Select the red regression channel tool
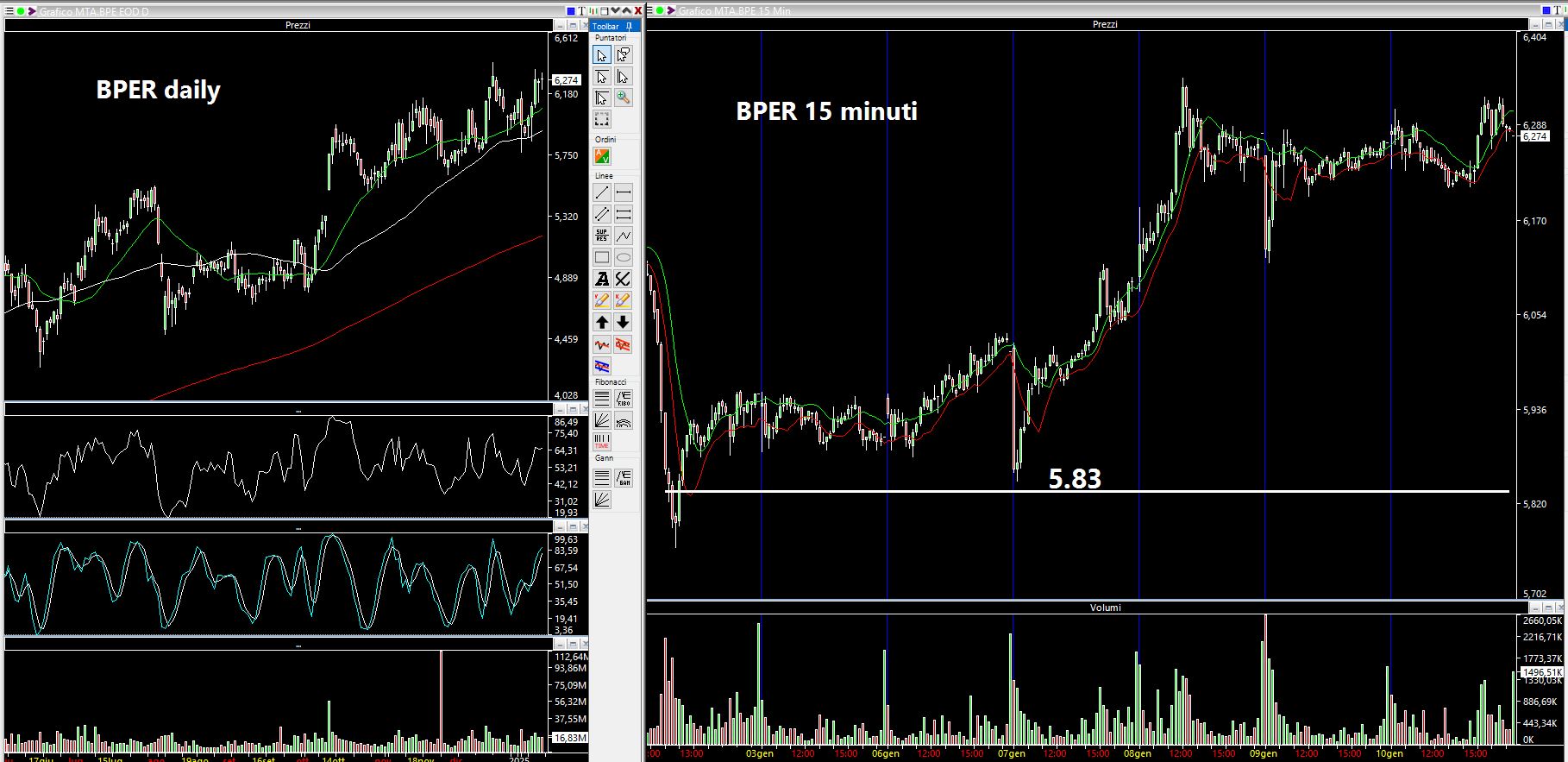 click(x=624, y=344)
